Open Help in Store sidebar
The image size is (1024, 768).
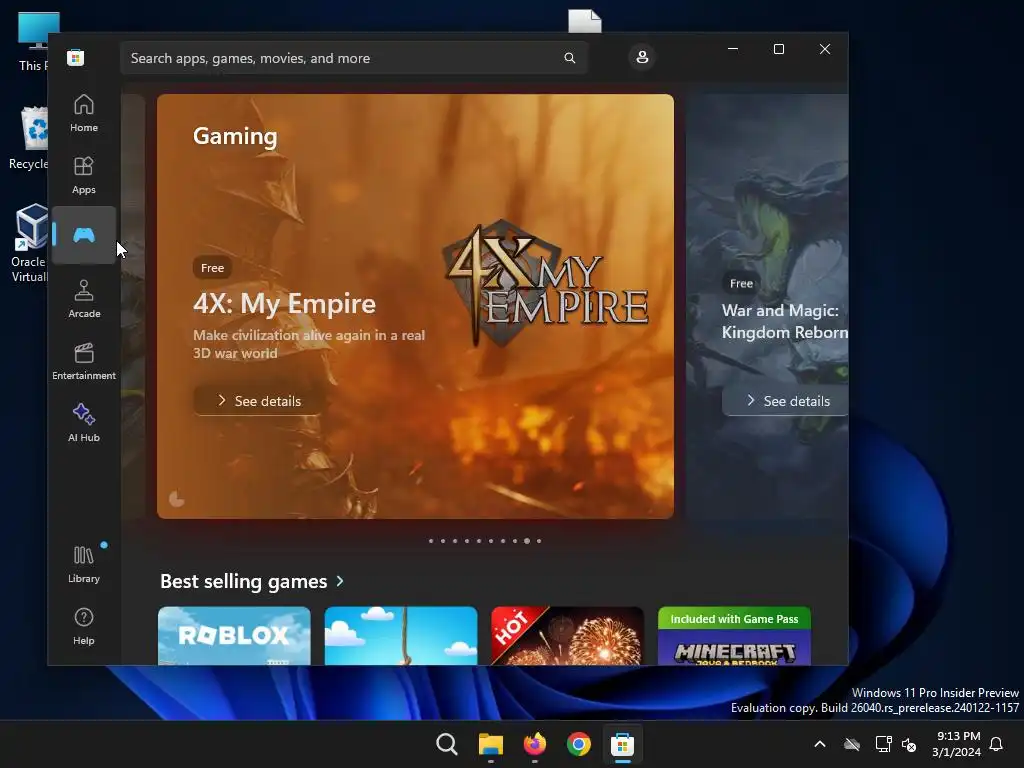[84, 626]
